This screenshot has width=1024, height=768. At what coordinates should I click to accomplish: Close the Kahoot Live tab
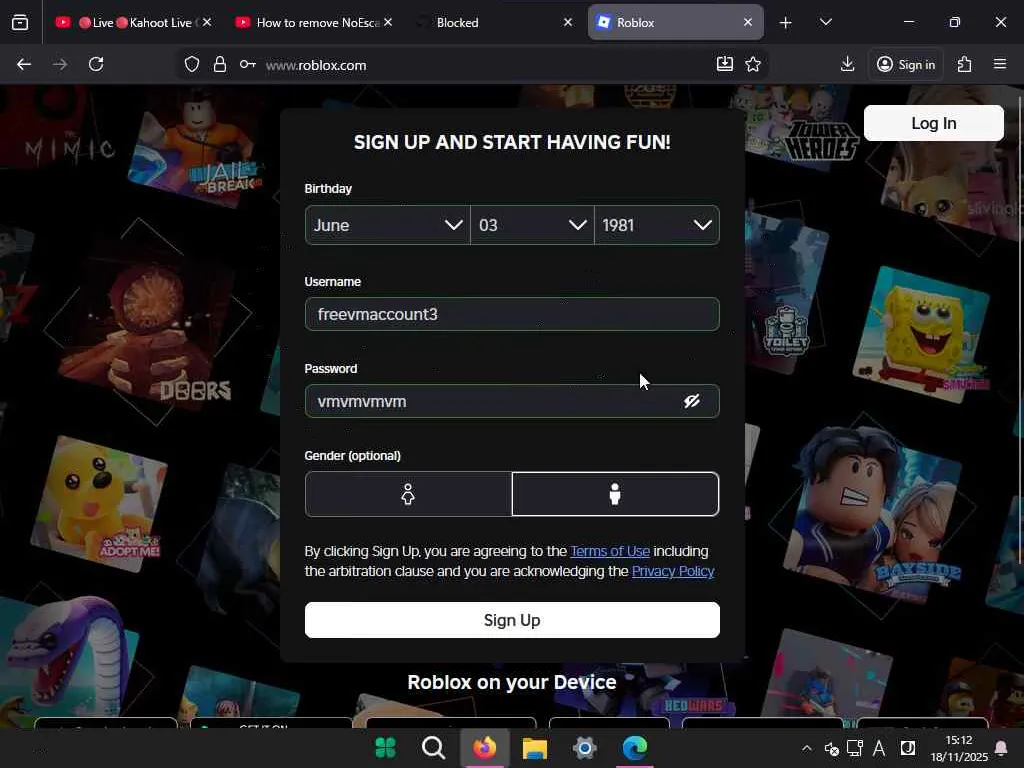(207, 22)
